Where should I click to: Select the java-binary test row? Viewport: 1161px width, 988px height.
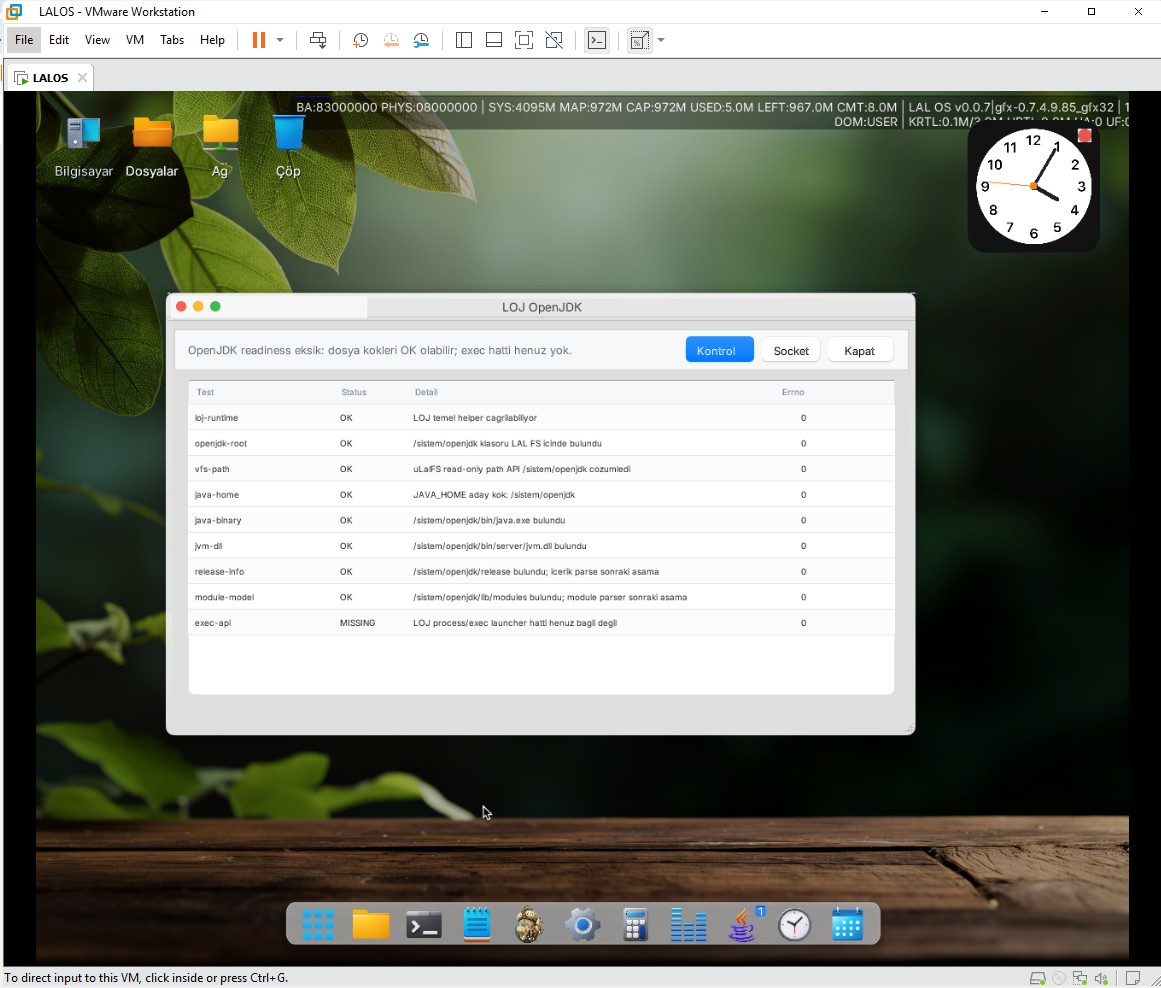pos(541,520)
